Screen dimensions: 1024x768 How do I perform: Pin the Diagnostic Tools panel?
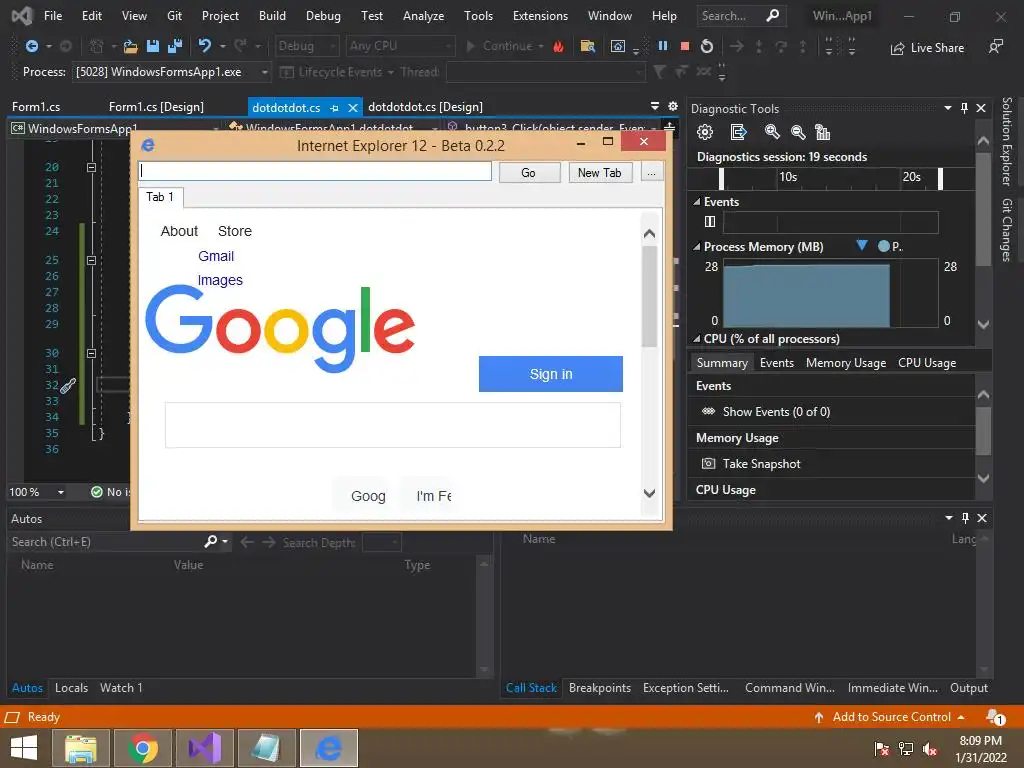coord(965,108)
